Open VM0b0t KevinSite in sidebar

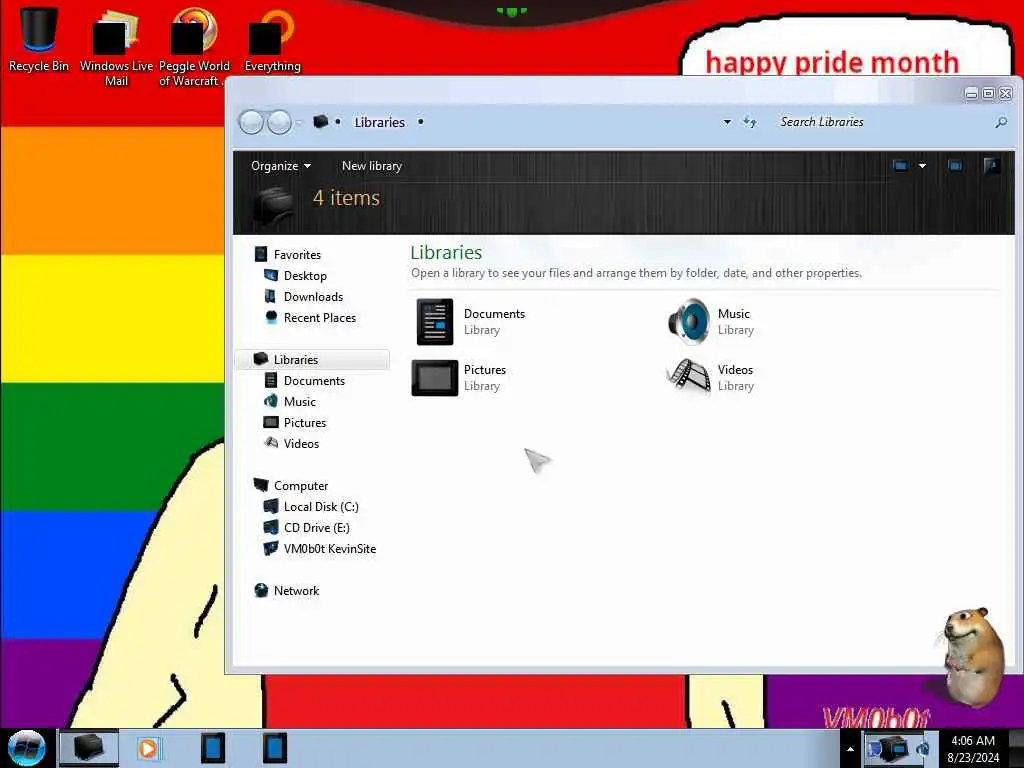point(320,549)
